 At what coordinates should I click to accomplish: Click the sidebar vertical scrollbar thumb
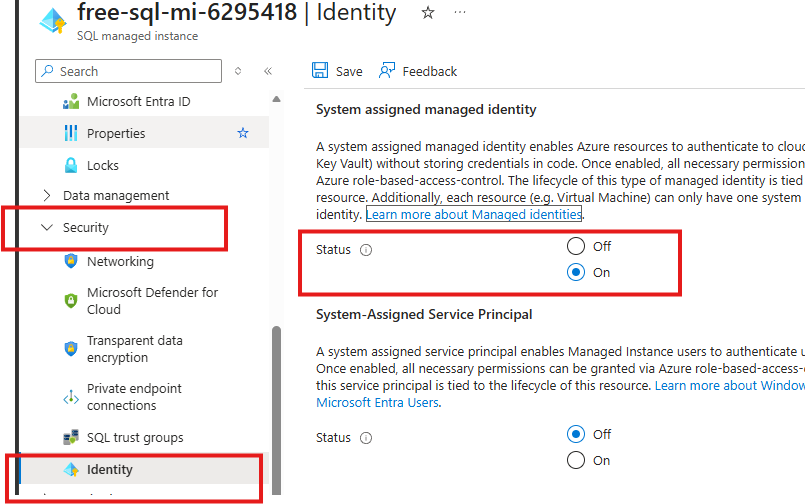(x=276, y=410)
